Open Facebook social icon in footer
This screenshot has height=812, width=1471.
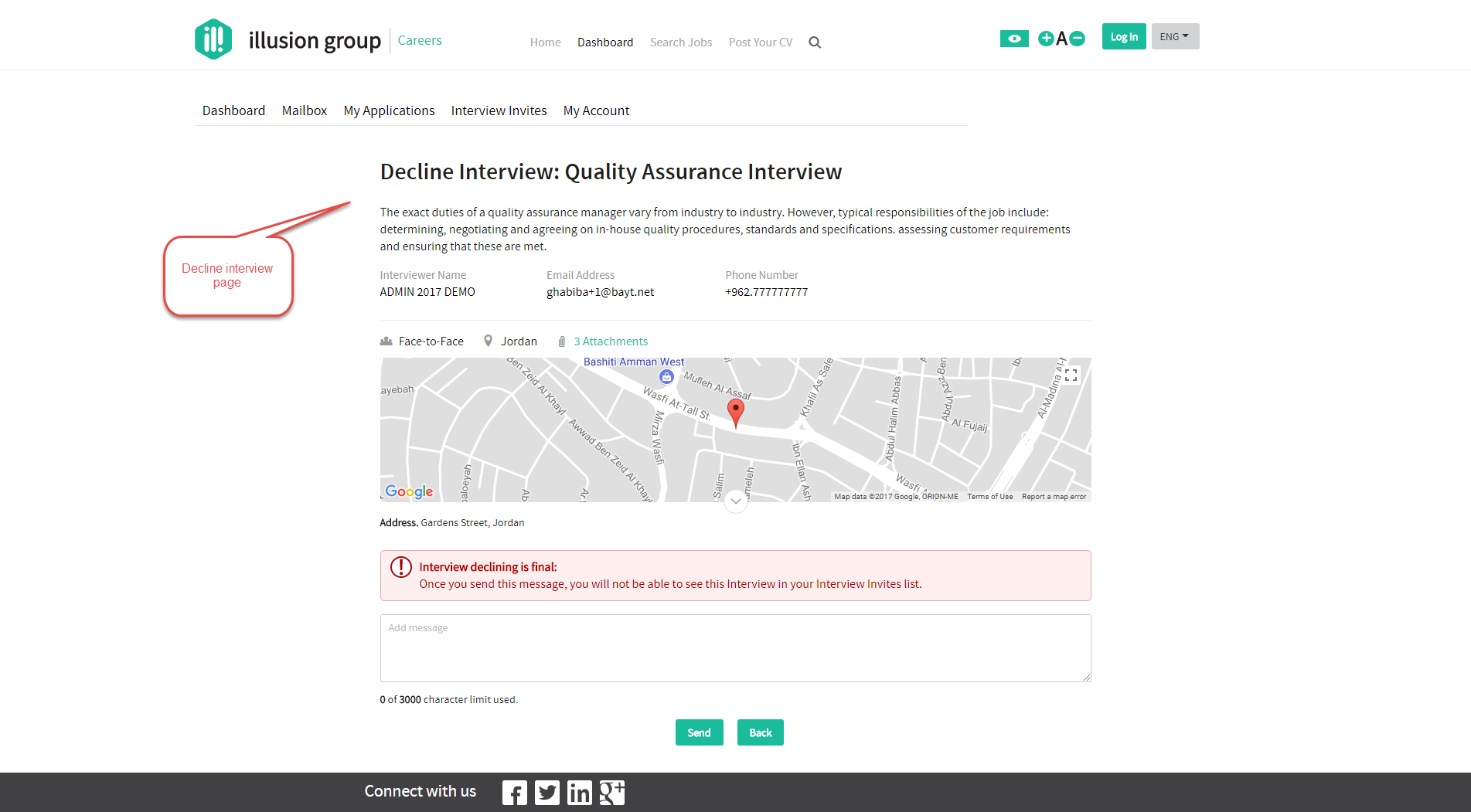point(514,793)
